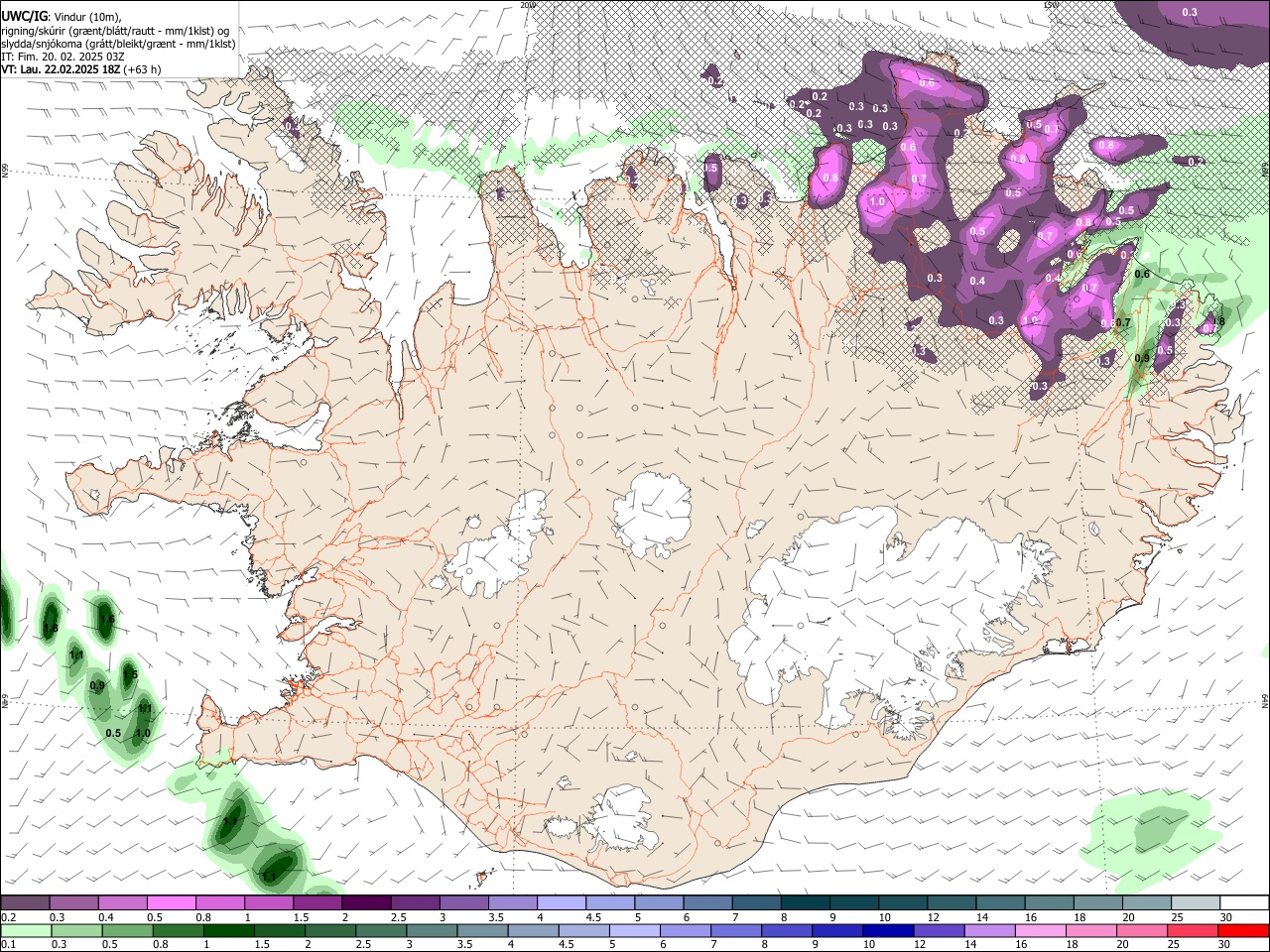The width and height of the screenshot is (1270, 952).
Task: Click the 'rigning/skúrir' header line
Action: pos(115,31)
